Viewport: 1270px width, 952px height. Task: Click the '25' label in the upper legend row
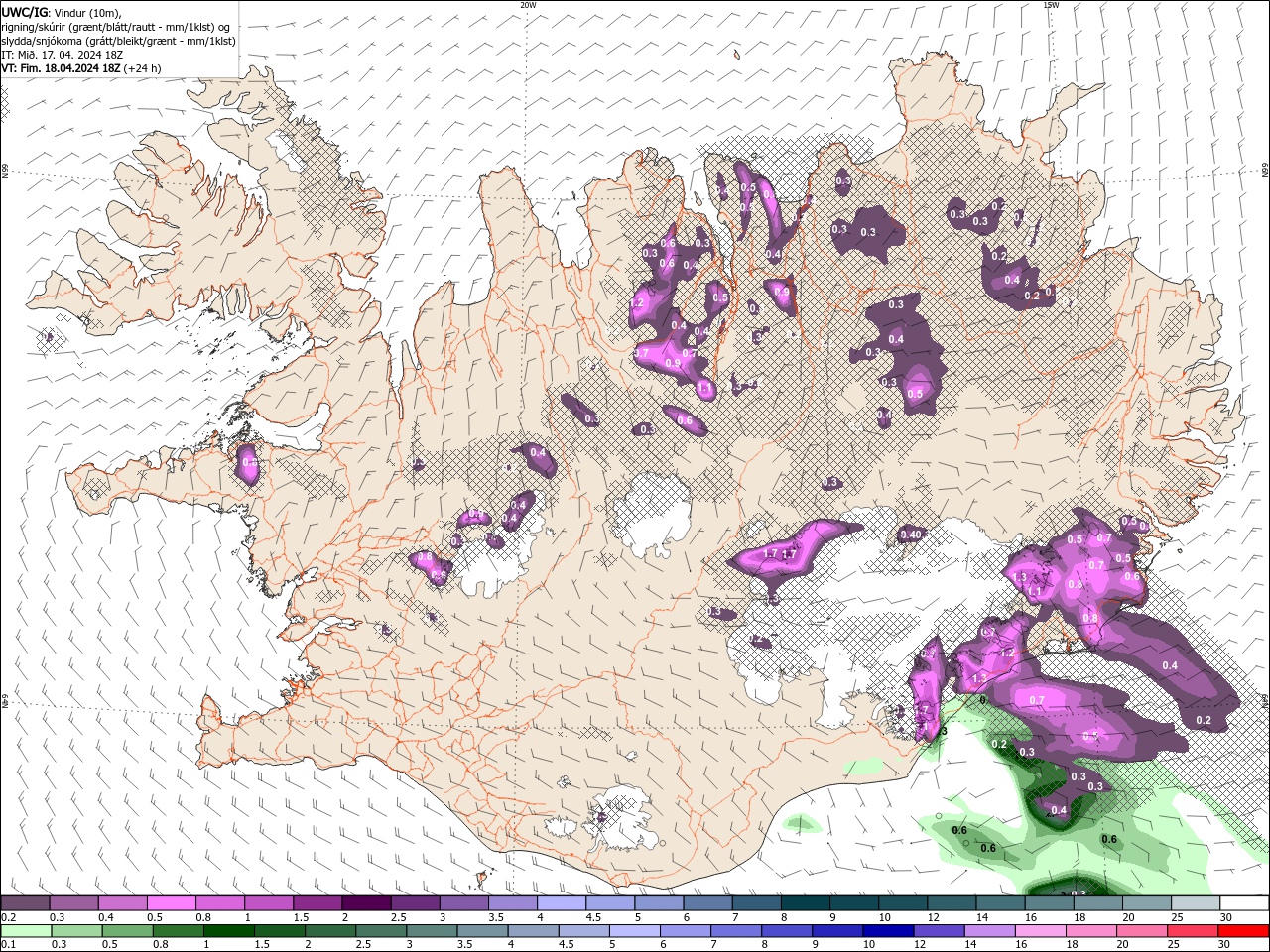(1177, 917)
